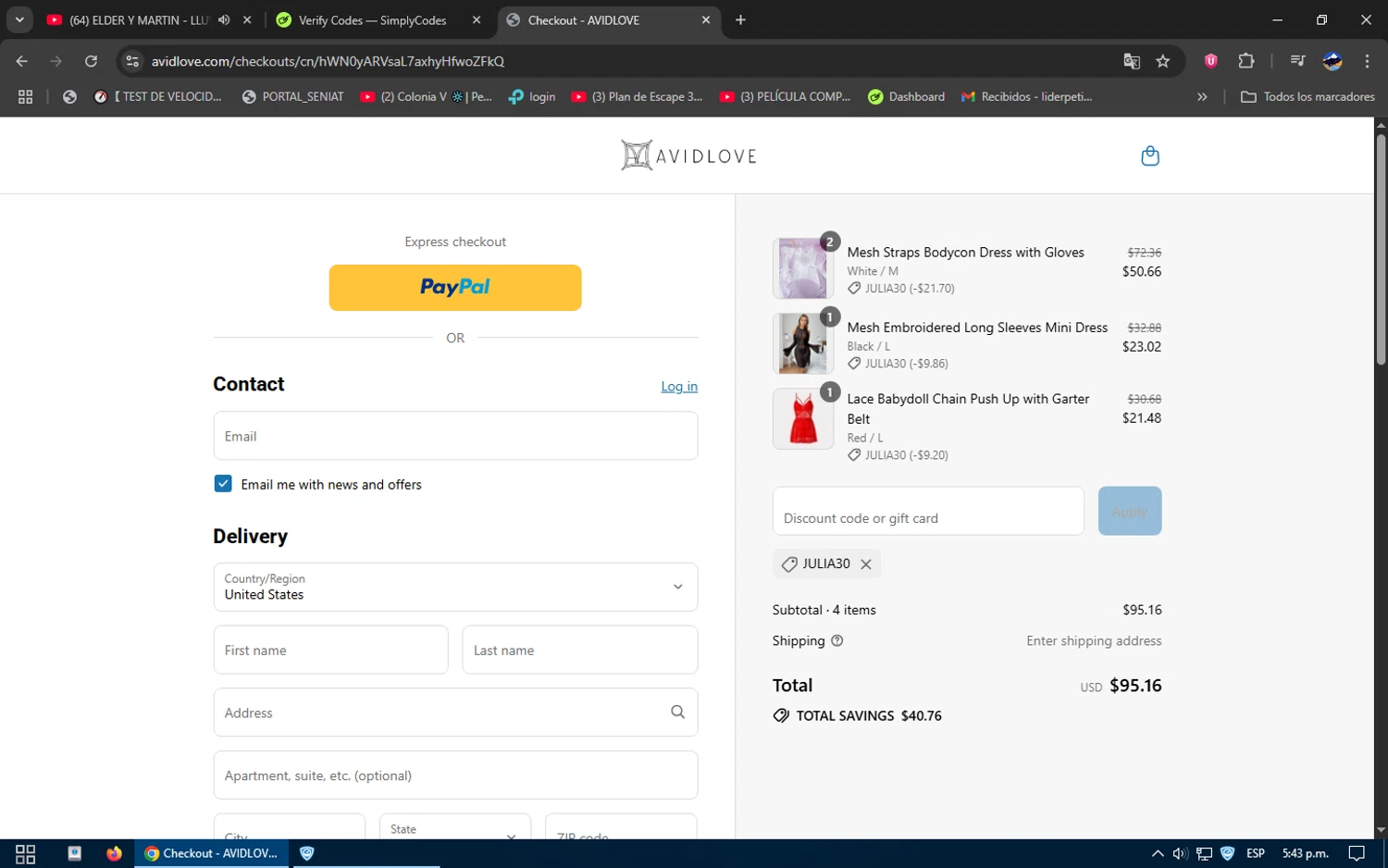Viewport: 1388px width, 868px height.
Task: Click the page vertical scrollbar
Action: click(1381, 250)
